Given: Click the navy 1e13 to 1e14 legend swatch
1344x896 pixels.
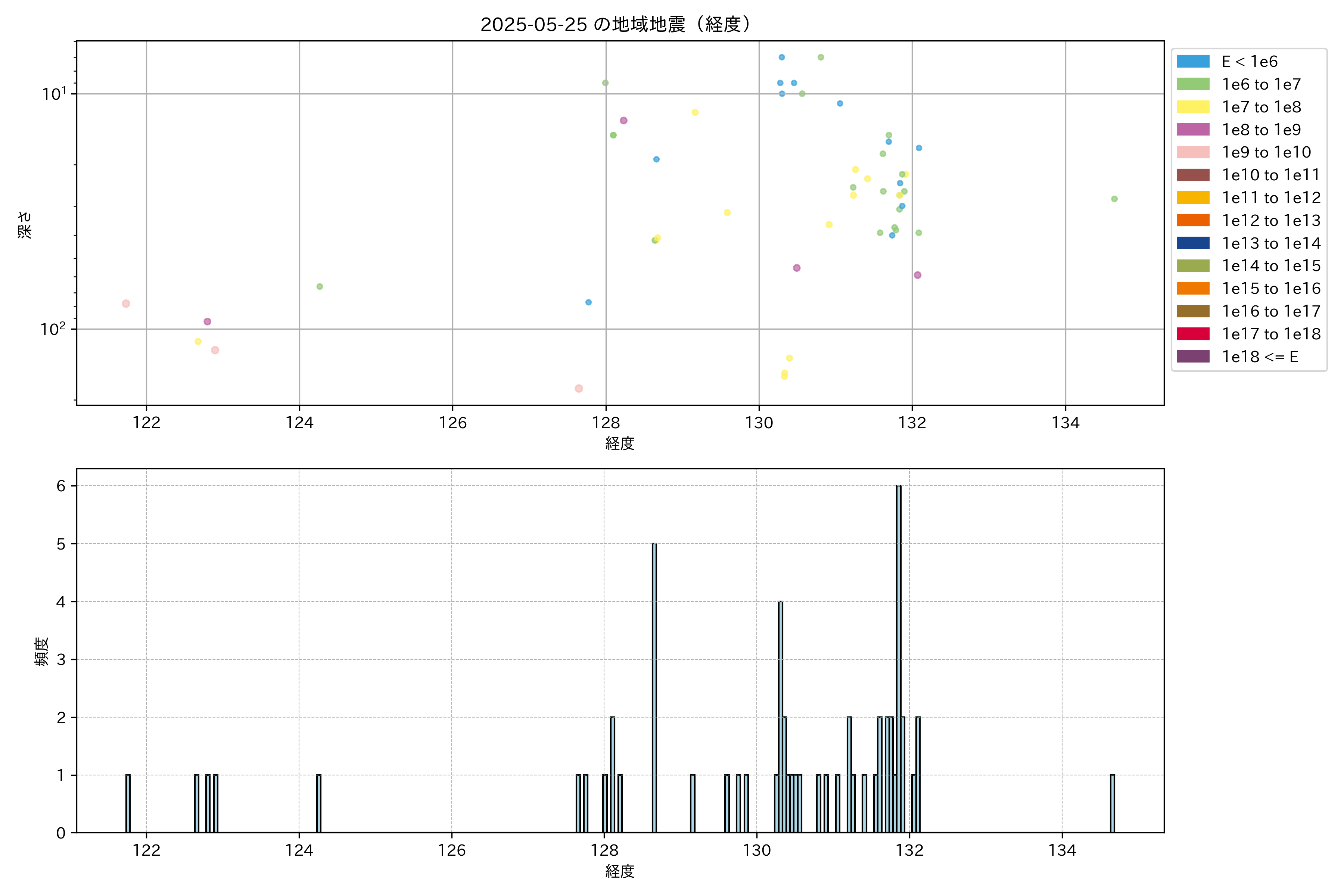Looking at the screenshot, I should (1192, 243).
